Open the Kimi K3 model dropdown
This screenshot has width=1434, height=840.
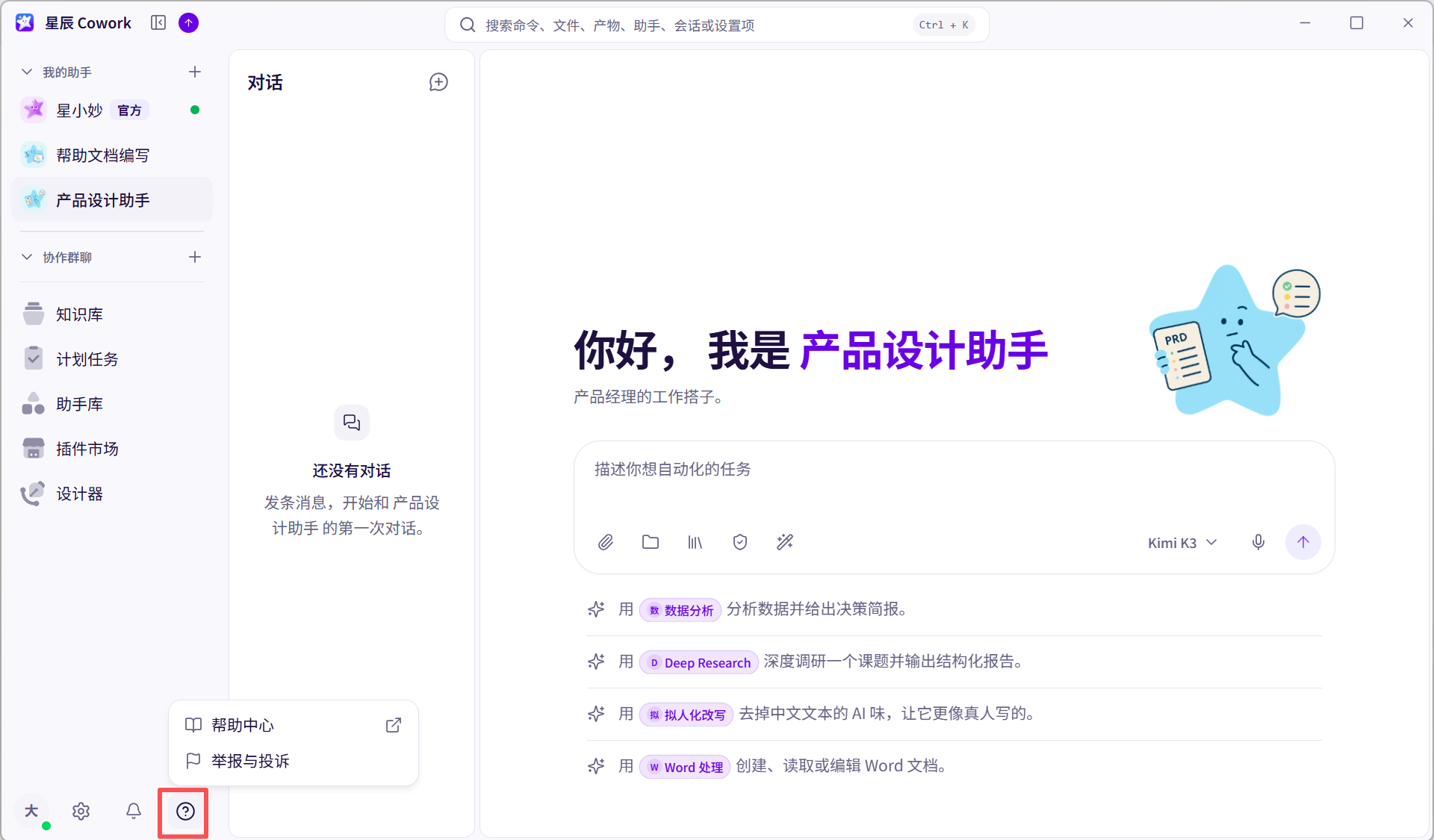(x=1182, y=543)
